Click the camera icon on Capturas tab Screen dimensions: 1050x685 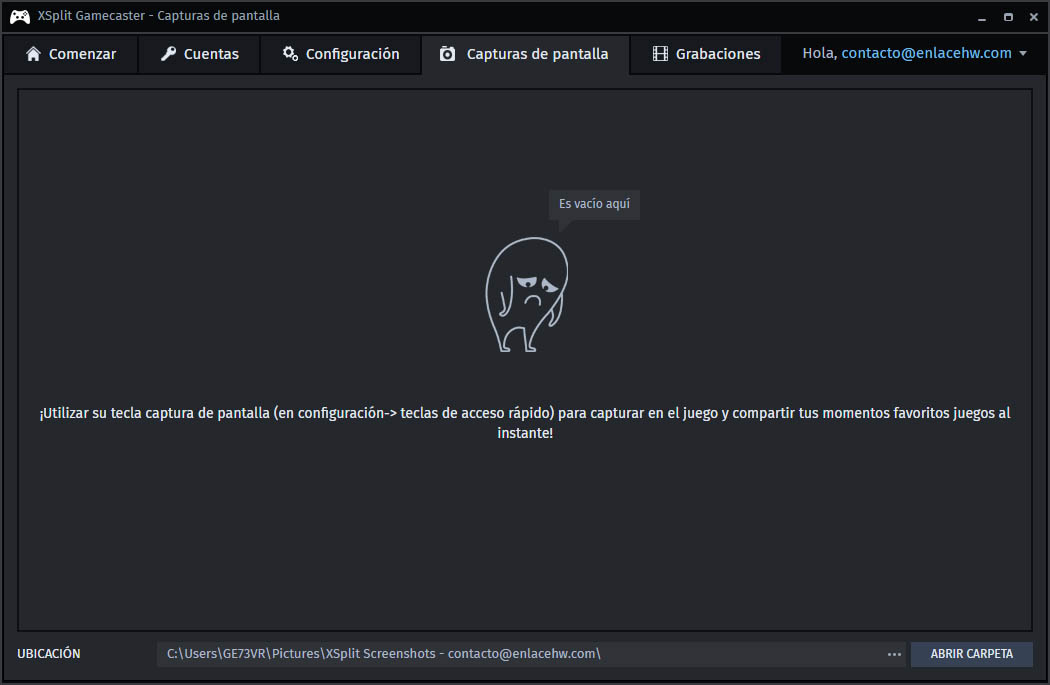(x=448, y=54)
